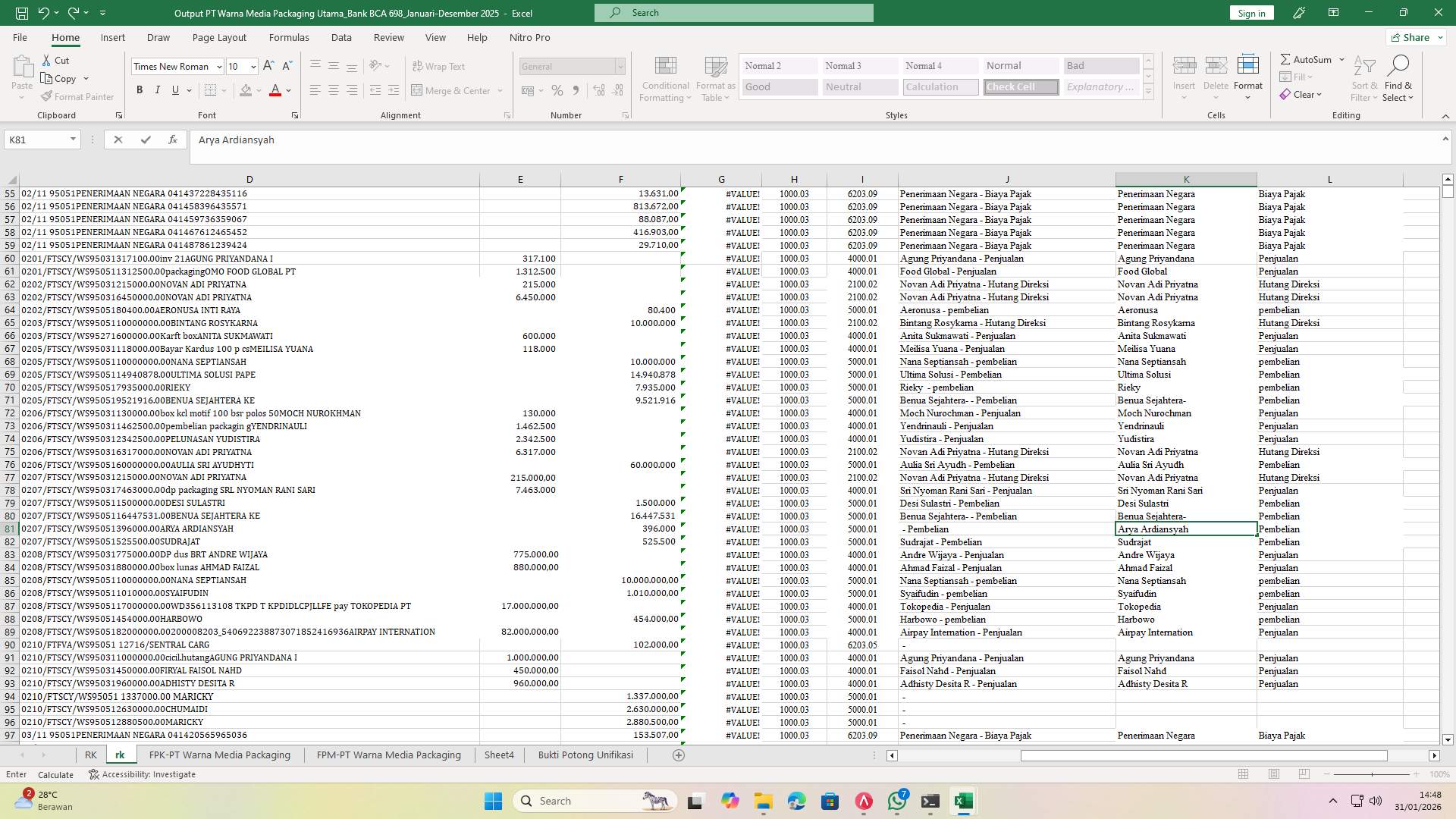
Task: Toggle underline formatting
Action: pos(174,89)
